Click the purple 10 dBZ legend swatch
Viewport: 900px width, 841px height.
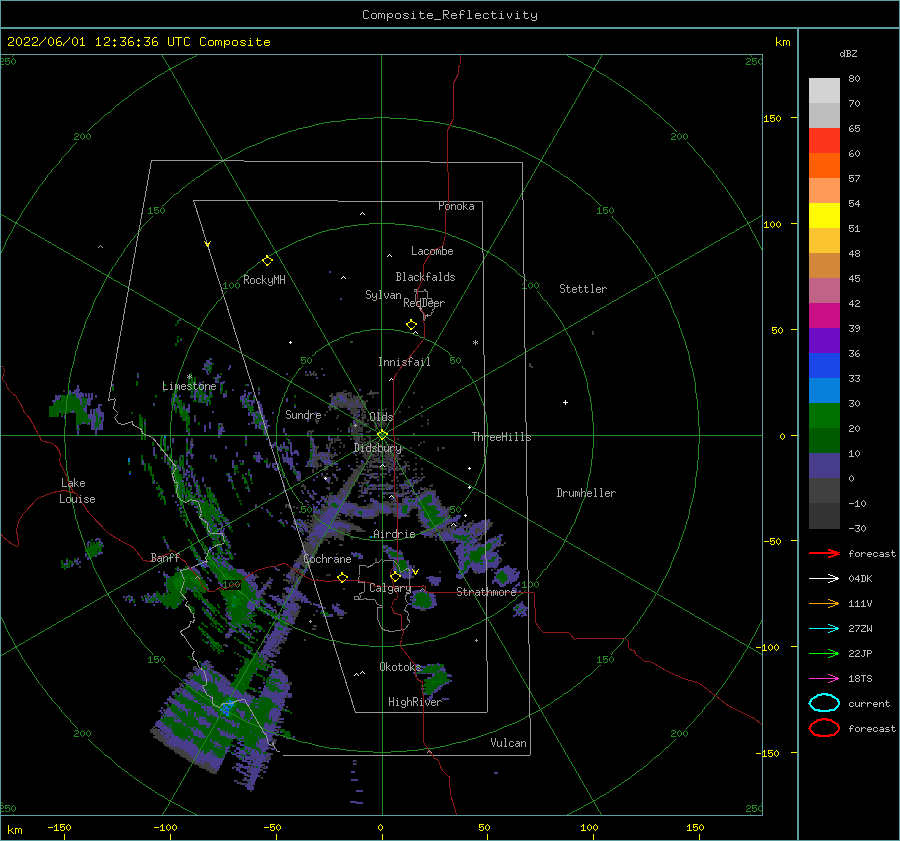[824, 466]
